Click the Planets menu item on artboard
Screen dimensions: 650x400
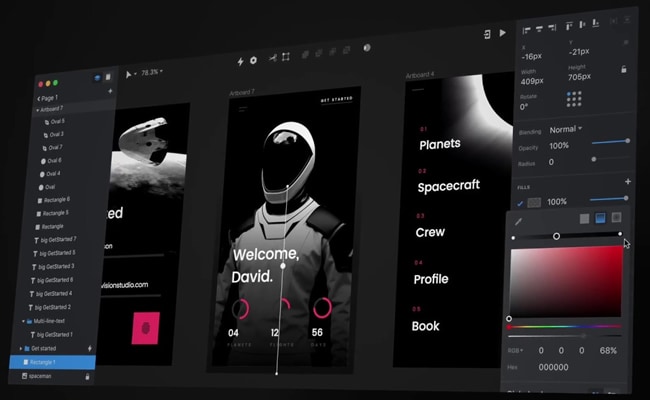tap(440, 144)
